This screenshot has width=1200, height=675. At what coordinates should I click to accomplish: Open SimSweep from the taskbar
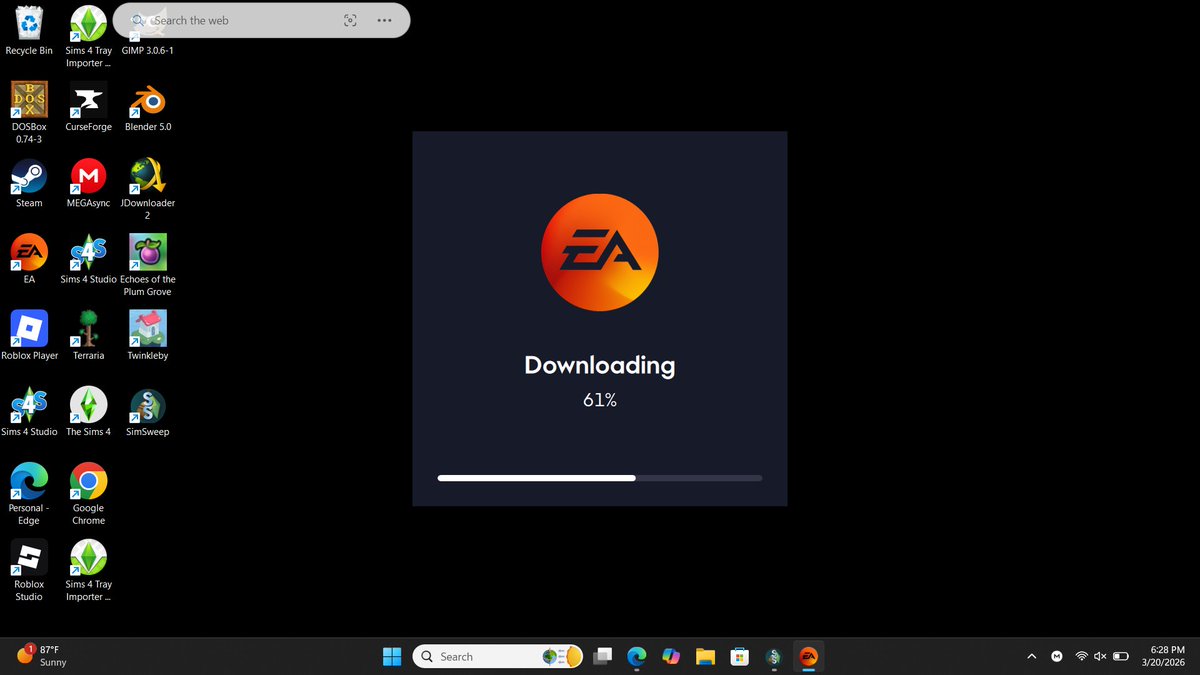774,656
